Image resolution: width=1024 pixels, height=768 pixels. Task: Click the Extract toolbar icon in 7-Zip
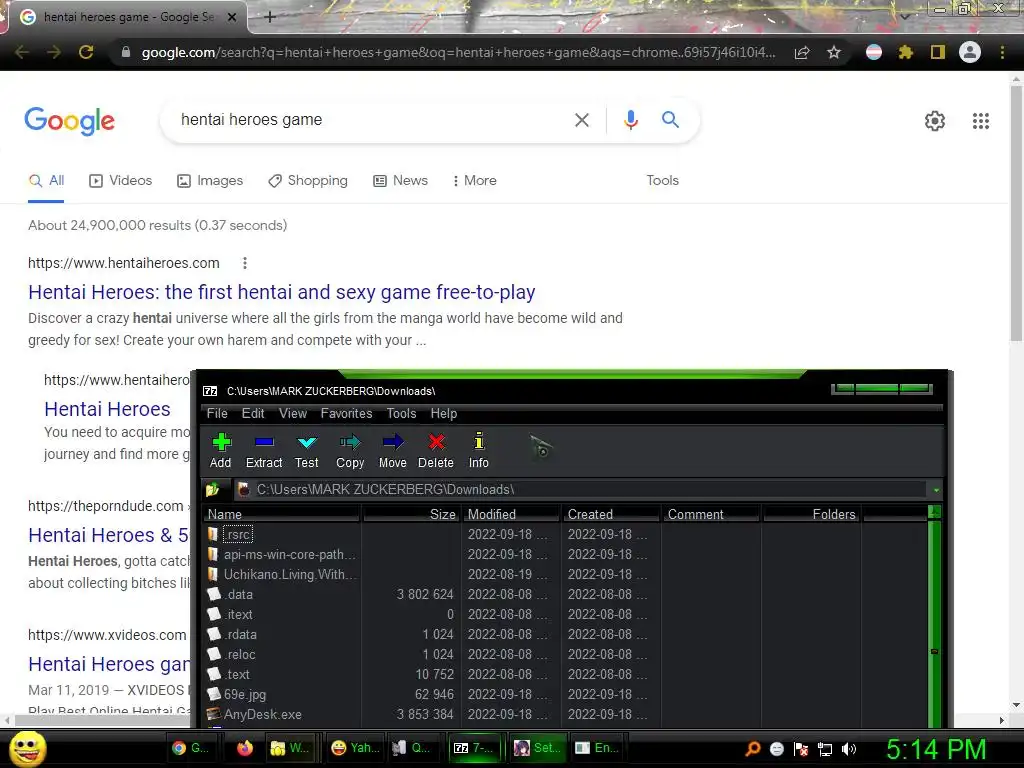coord(264,451)
